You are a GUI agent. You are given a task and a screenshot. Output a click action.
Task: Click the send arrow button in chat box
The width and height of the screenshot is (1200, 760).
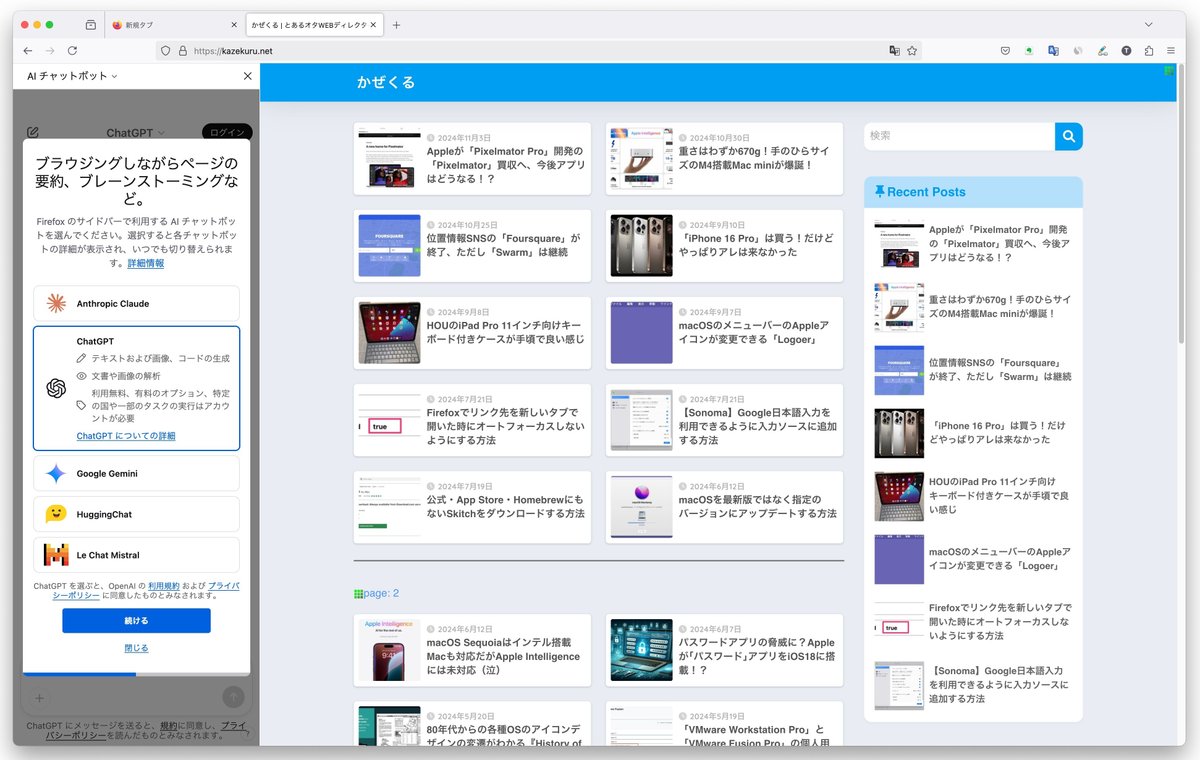(x=233, y=697)
